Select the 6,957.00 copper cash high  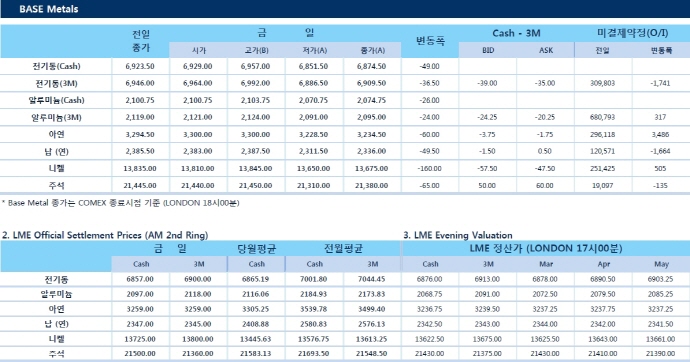pyautogui.click(x=256, y=66)
